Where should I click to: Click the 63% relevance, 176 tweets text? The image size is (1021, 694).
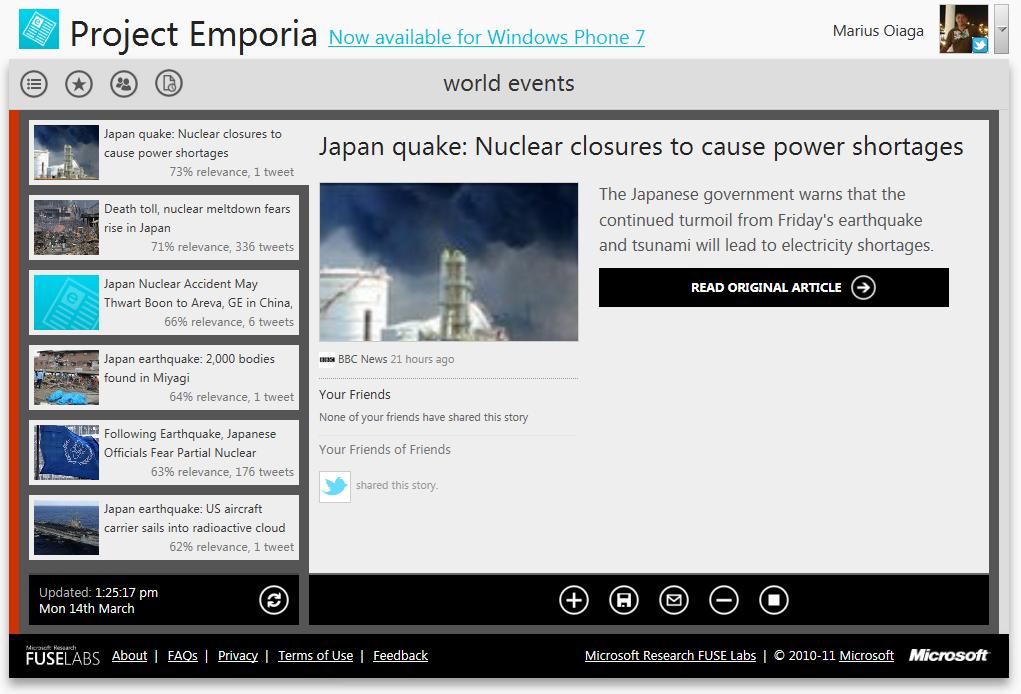tap(222, 471)
